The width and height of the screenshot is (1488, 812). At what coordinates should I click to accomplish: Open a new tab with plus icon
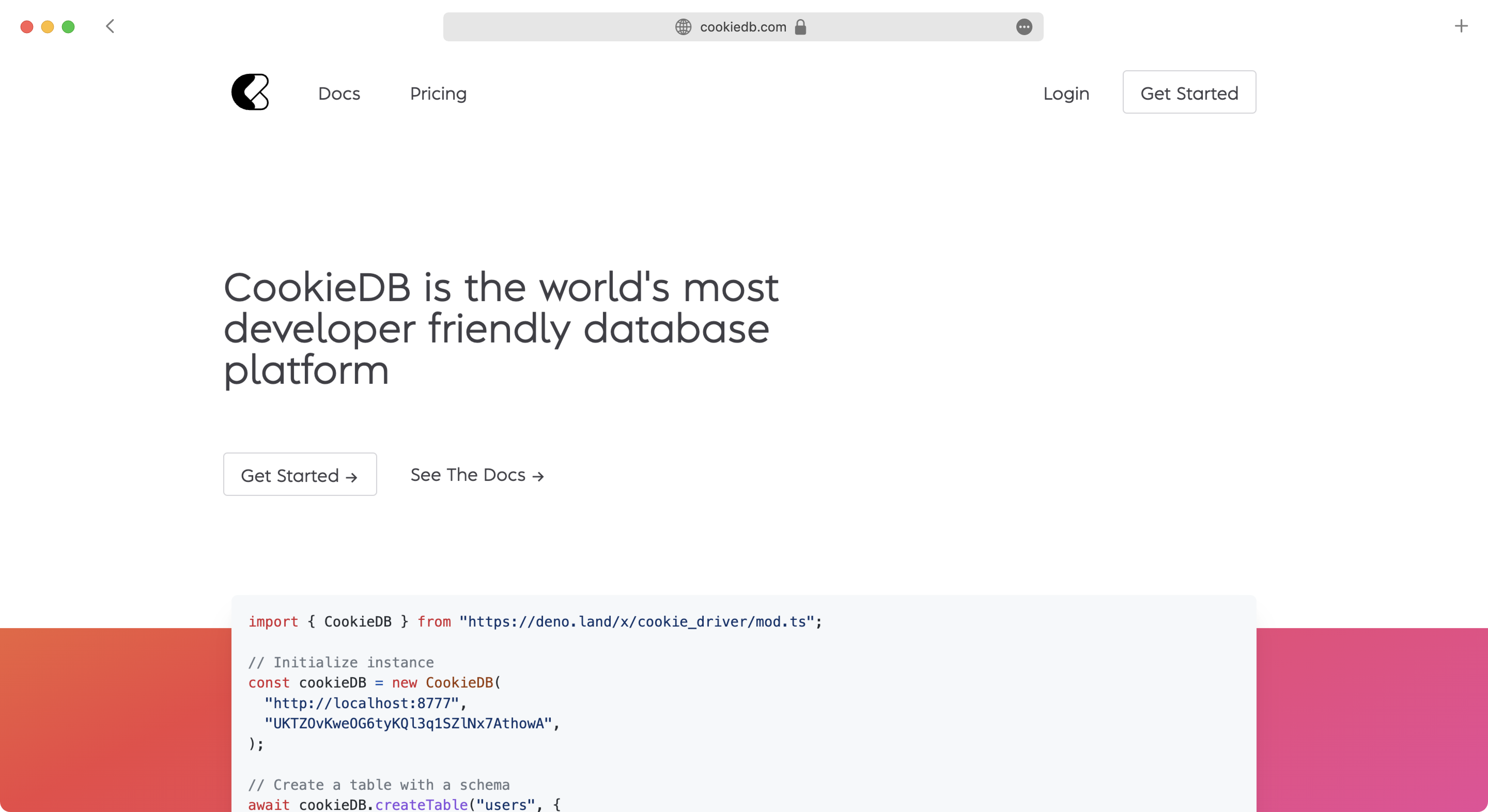click(1461, 26)
